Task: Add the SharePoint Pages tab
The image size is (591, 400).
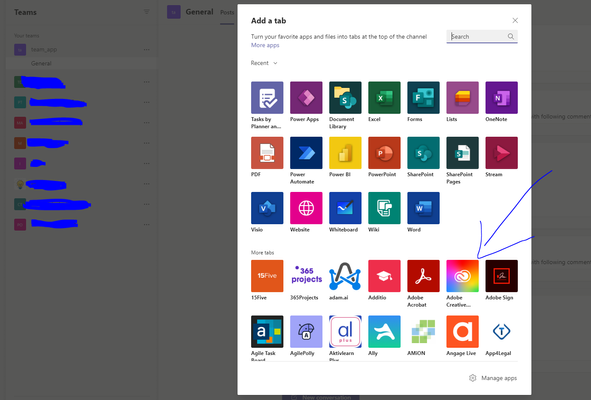Action: (462, 153)
